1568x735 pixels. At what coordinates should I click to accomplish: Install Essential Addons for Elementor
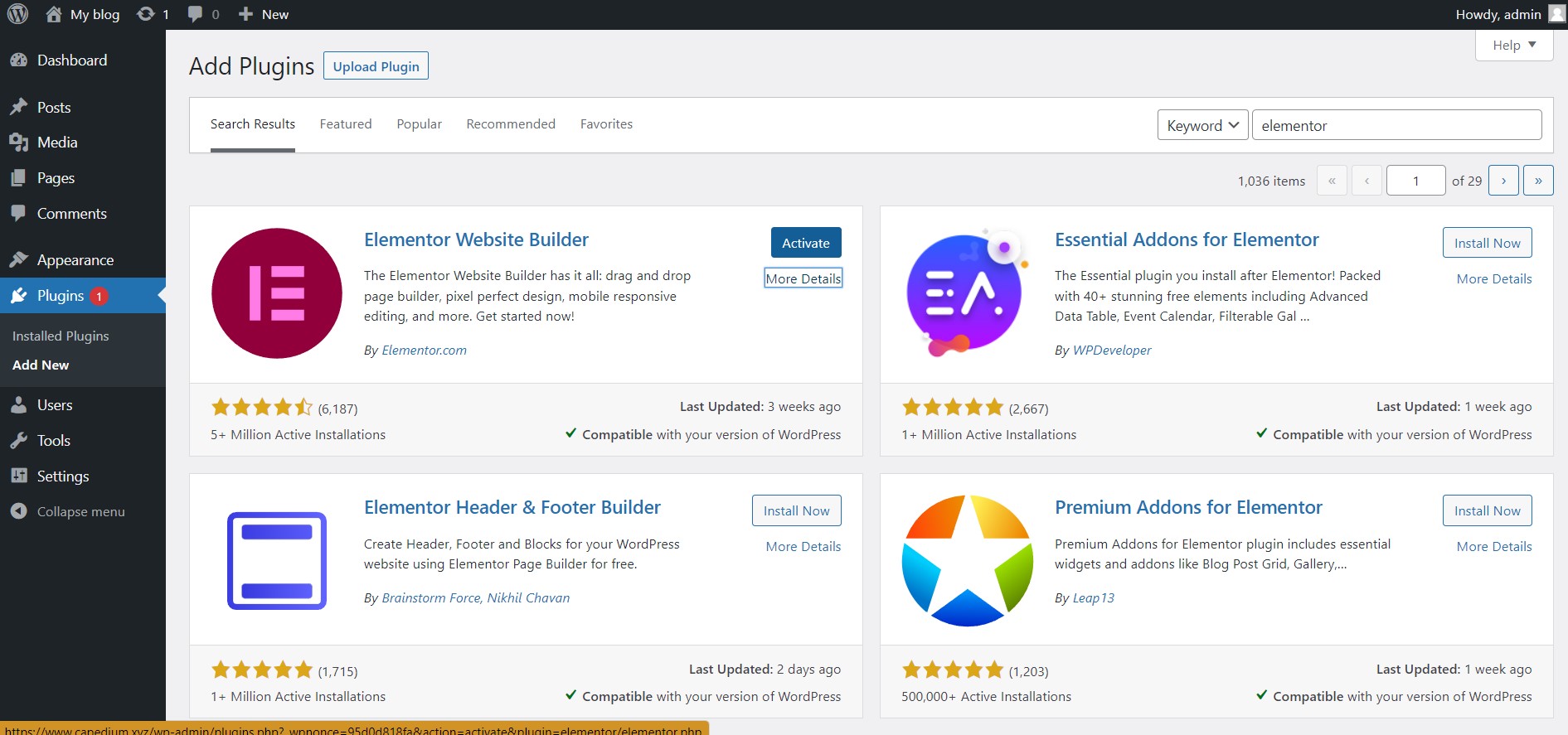click(x=1487, y=243)
